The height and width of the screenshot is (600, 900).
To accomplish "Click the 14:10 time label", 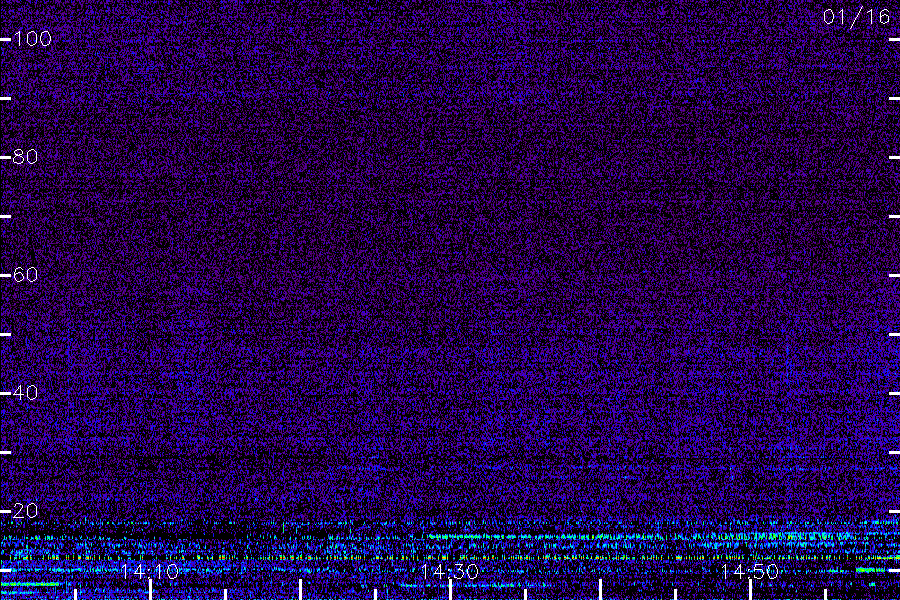I will pos(150,572).
